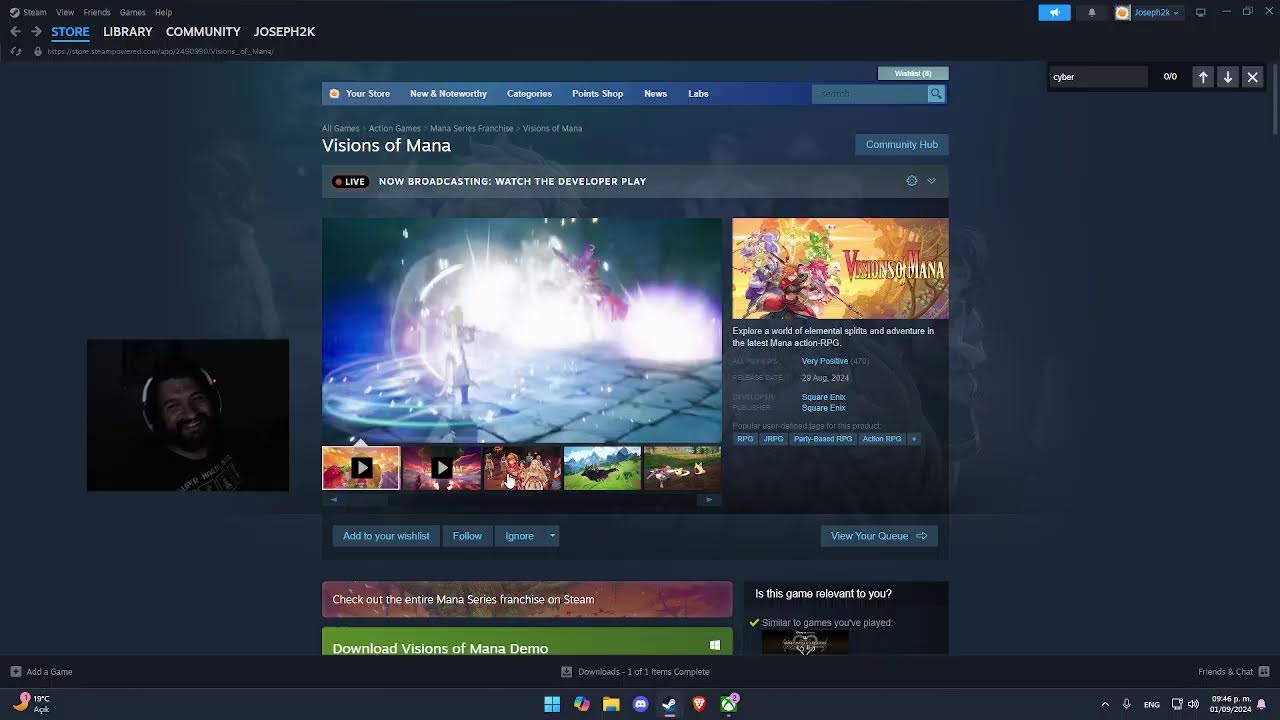Click the Wishlist (8) button
1280x720 pixels.
tap(913, 73)
